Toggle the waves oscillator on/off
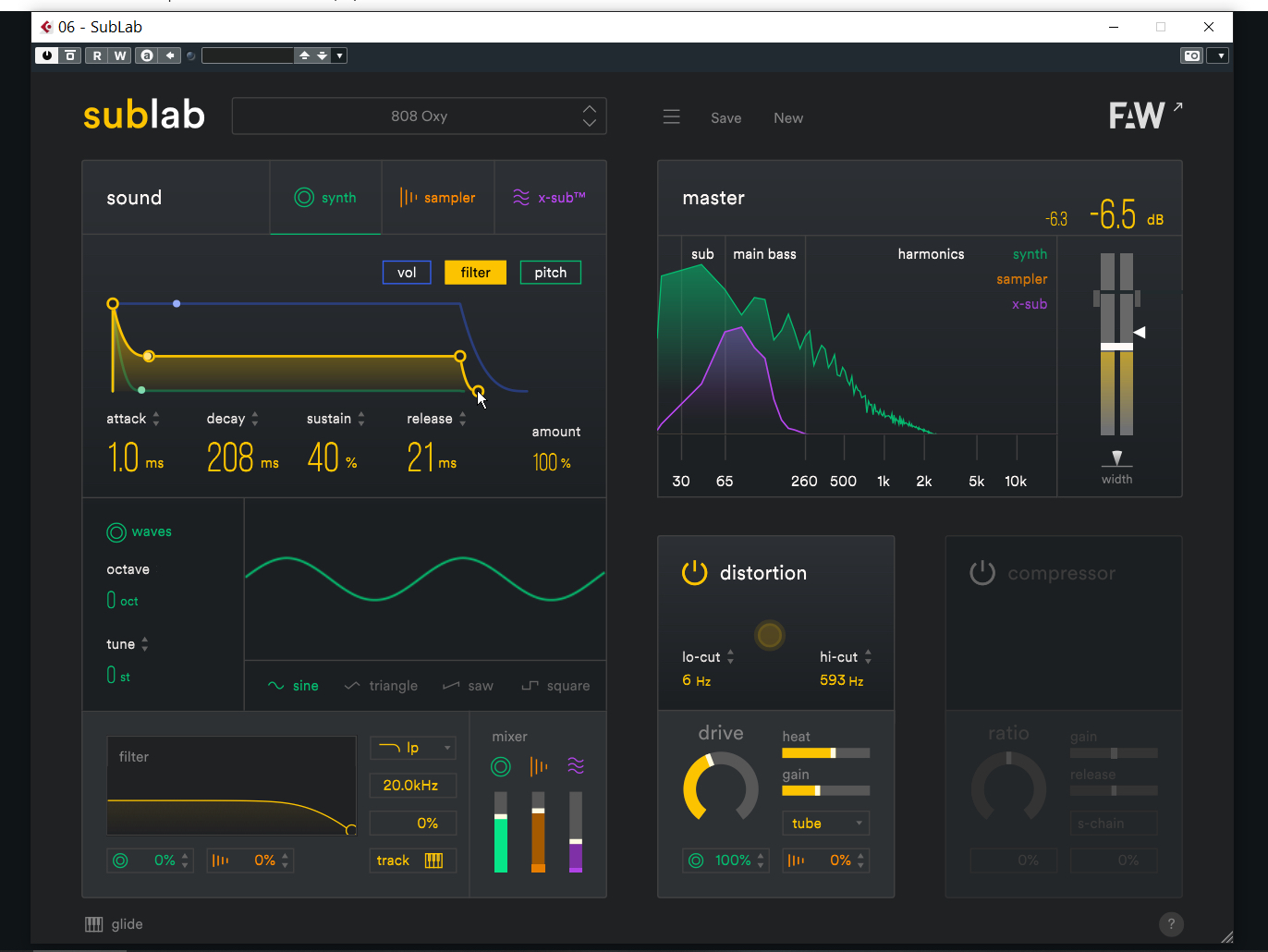Viewport: 1268px width, 952px height. [116, 532]
